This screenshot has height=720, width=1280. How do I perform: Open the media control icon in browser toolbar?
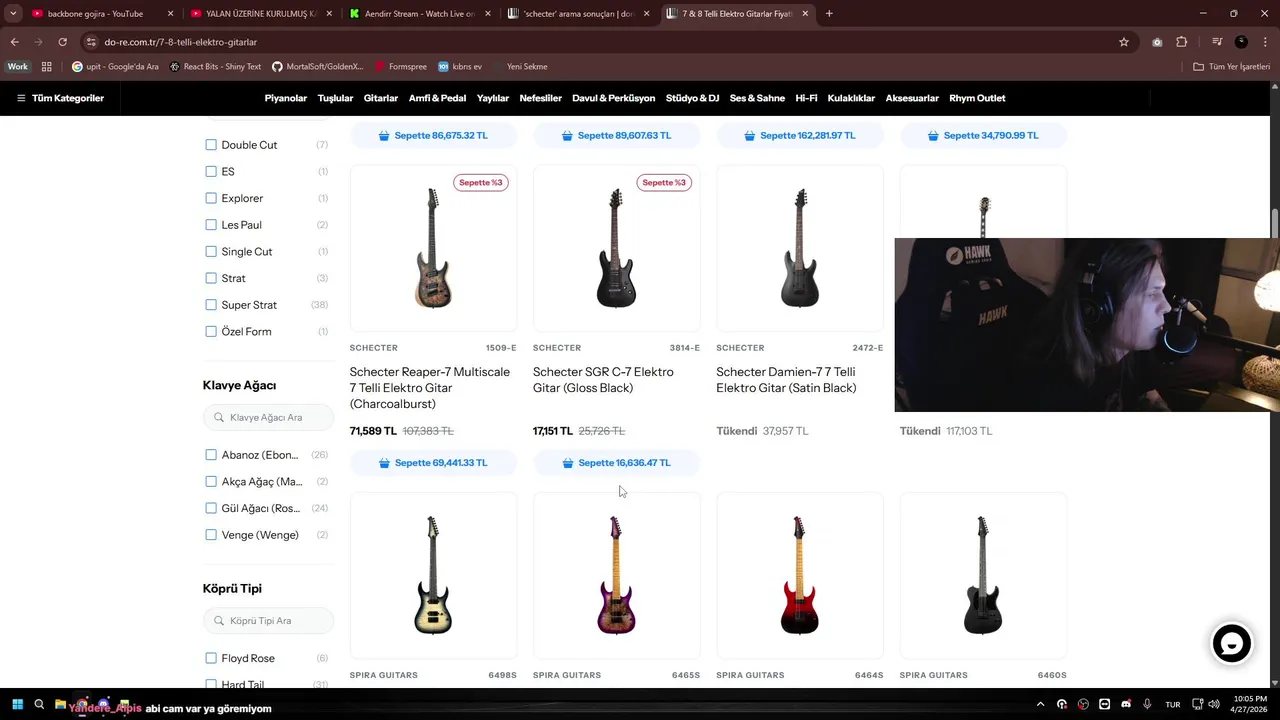tap(1216, 42)
